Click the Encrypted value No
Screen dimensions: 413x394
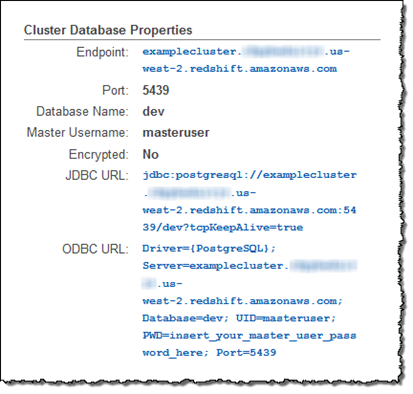tap(150, 154)
